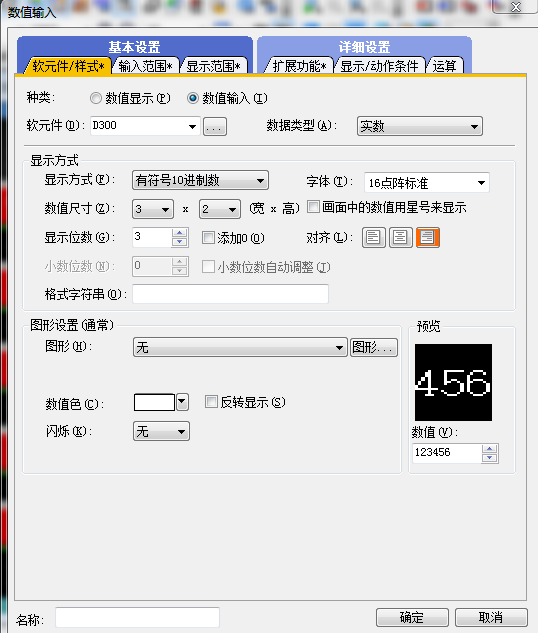Screen dimensions: 538x633
Task: Increase the preview value spinner
Action: tap(490, 449)
